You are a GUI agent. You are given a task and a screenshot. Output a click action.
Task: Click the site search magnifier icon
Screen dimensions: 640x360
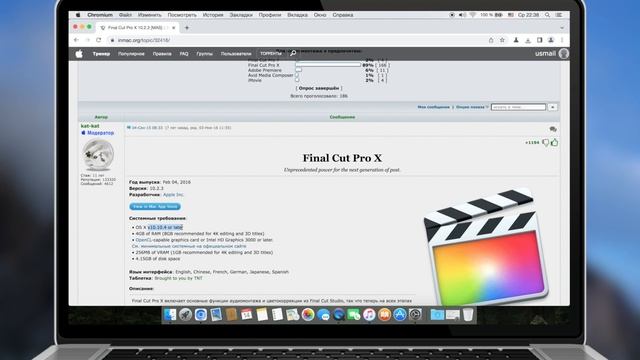(x=293, y=53)
